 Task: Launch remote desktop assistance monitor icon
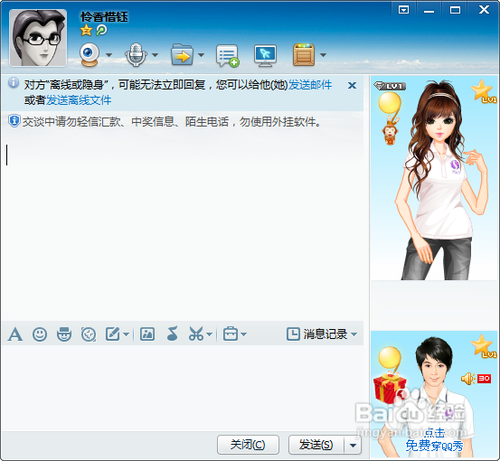(x=265, y=55)
